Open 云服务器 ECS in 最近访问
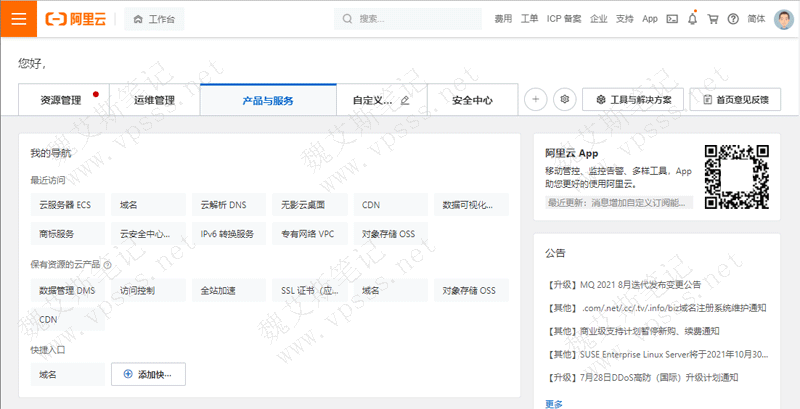800x409 pixels. [68, 205]
